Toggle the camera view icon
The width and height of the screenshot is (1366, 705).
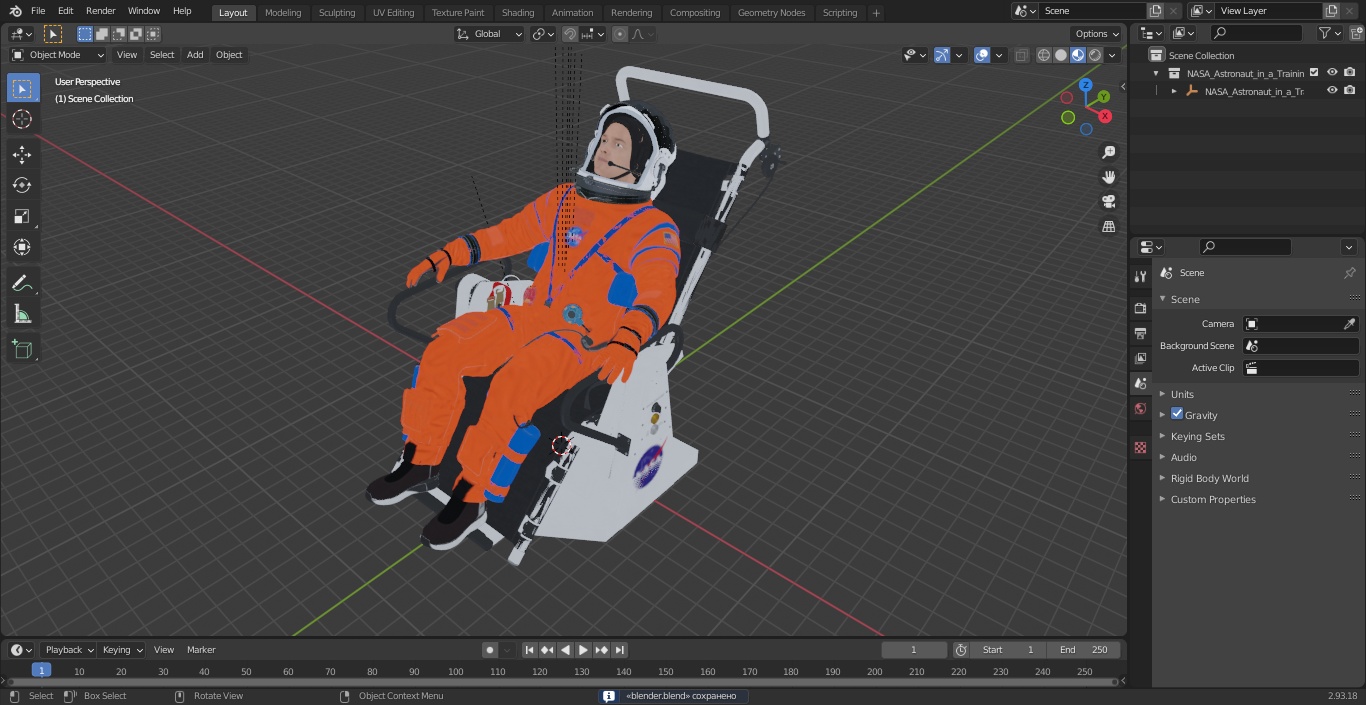pos(1108,202)
